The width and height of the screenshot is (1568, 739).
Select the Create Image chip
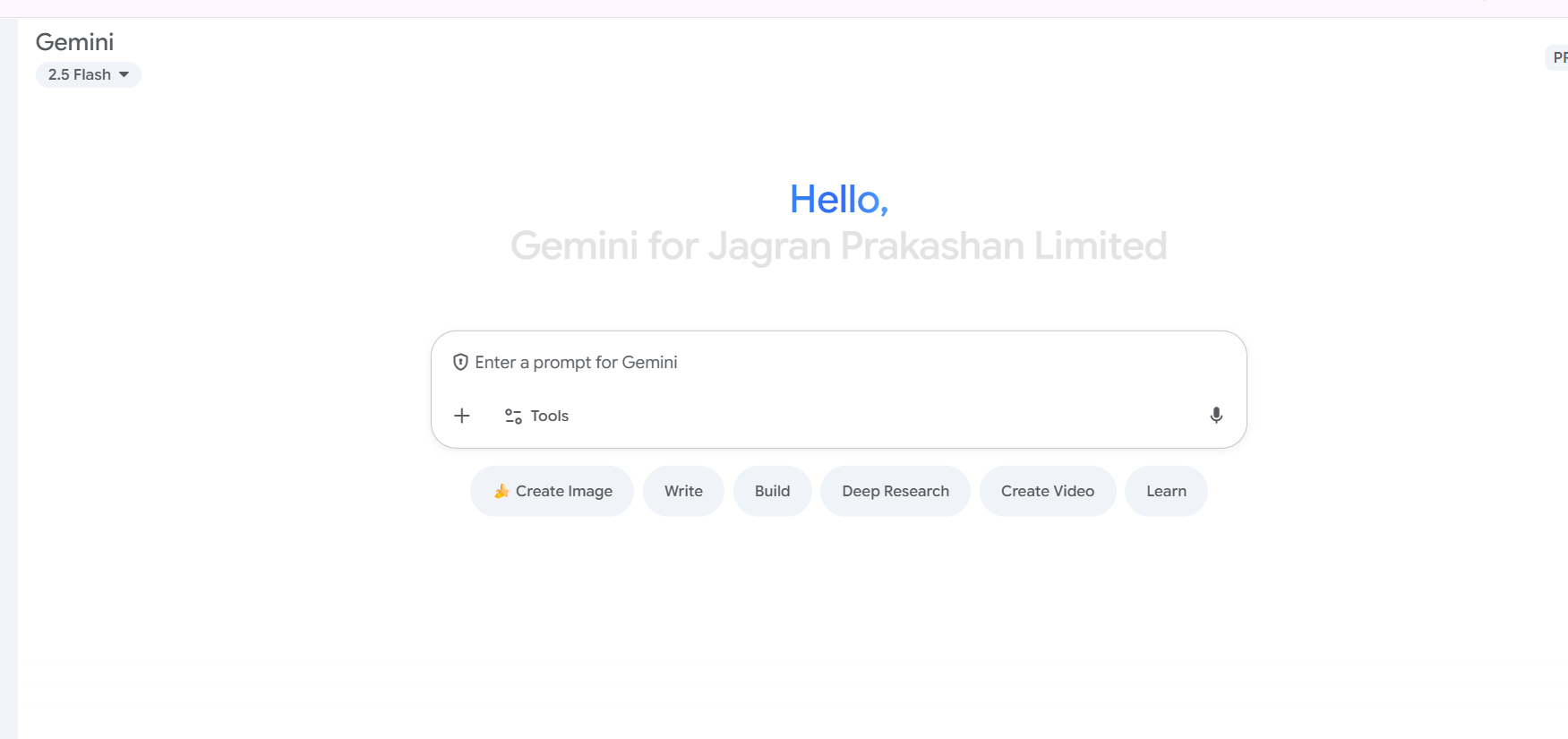(x=552, y=491)
